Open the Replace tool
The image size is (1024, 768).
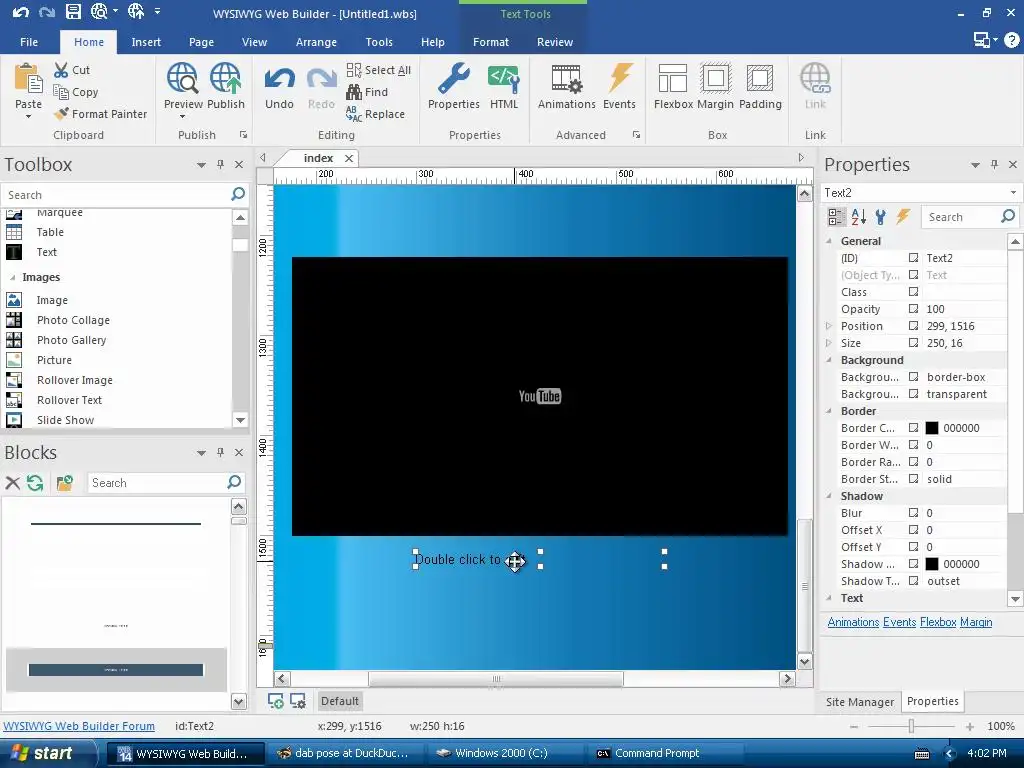coord(376,114)
